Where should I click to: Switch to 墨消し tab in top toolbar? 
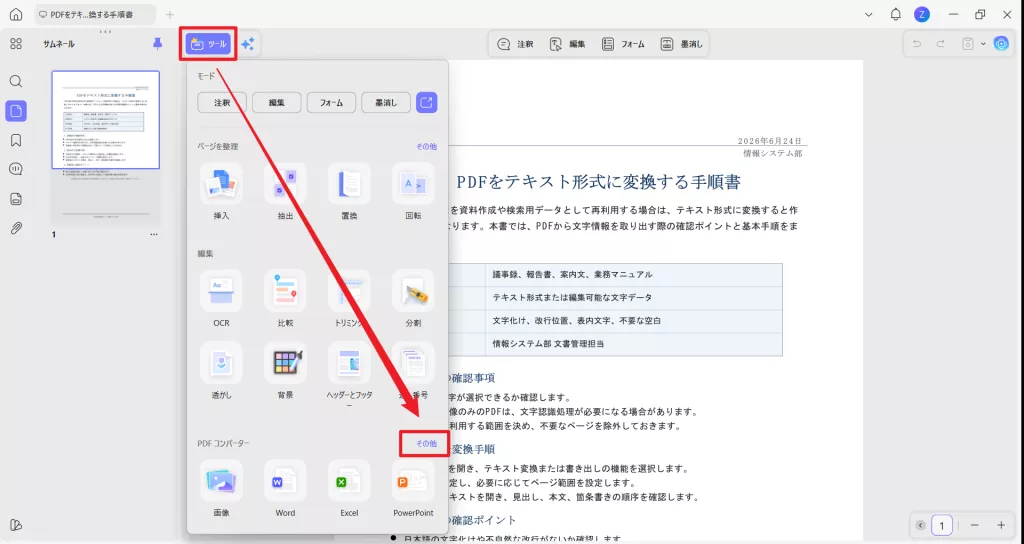click(x=682, y=44)
